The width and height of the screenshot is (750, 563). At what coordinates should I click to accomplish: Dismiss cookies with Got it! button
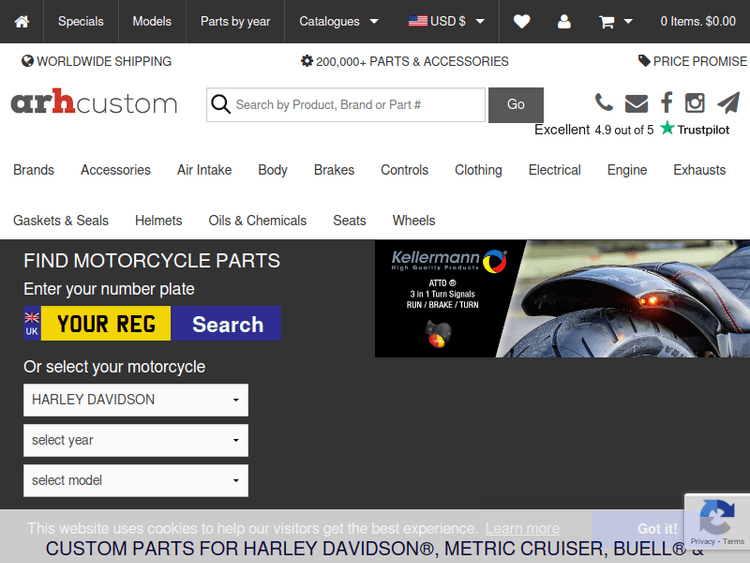pos(657,529)
